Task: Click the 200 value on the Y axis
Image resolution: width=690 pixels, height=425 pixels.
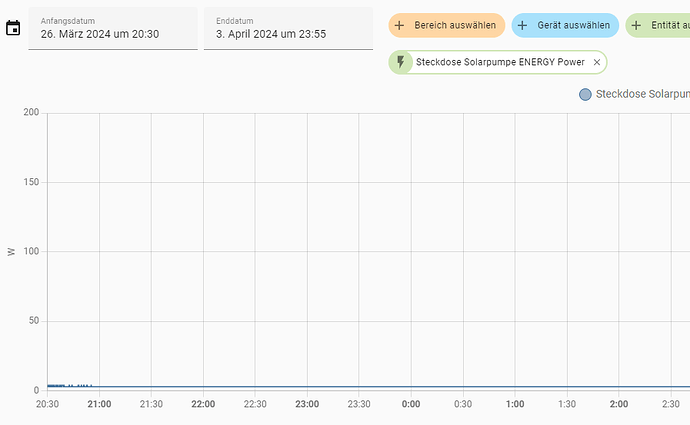Action: tap(30, 113)
